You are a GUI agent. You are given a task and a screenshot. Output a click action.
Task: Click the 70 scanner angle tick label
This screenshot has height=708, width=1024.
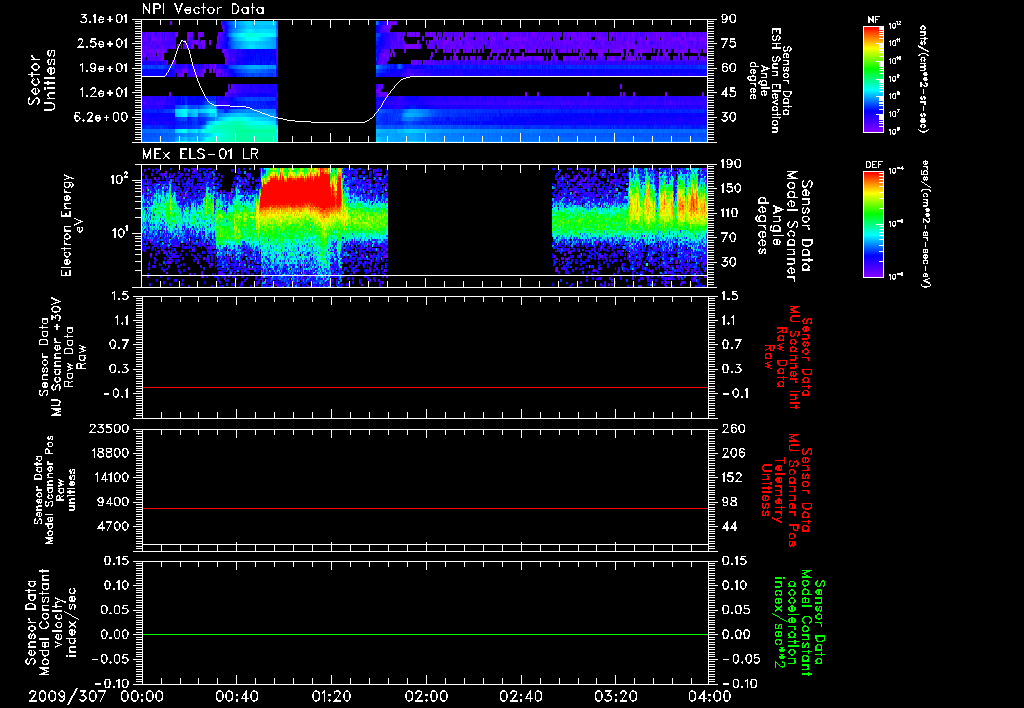click(x=729, y=238)
